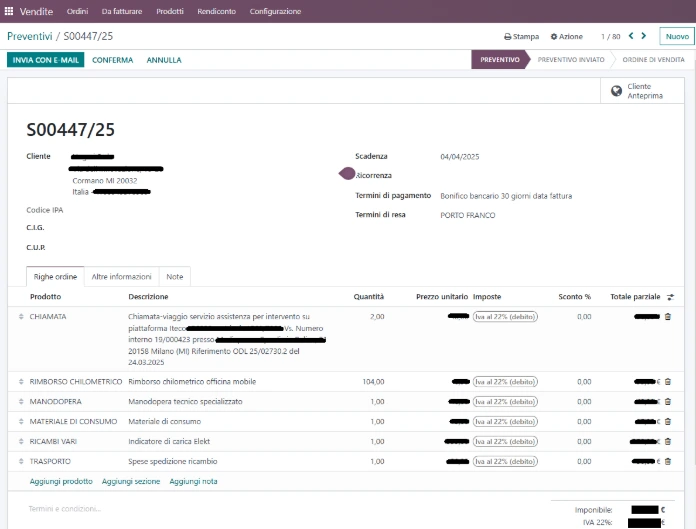Sort by Prodotto column header
This screenshot has width=696, height=529.
point(45,296)
